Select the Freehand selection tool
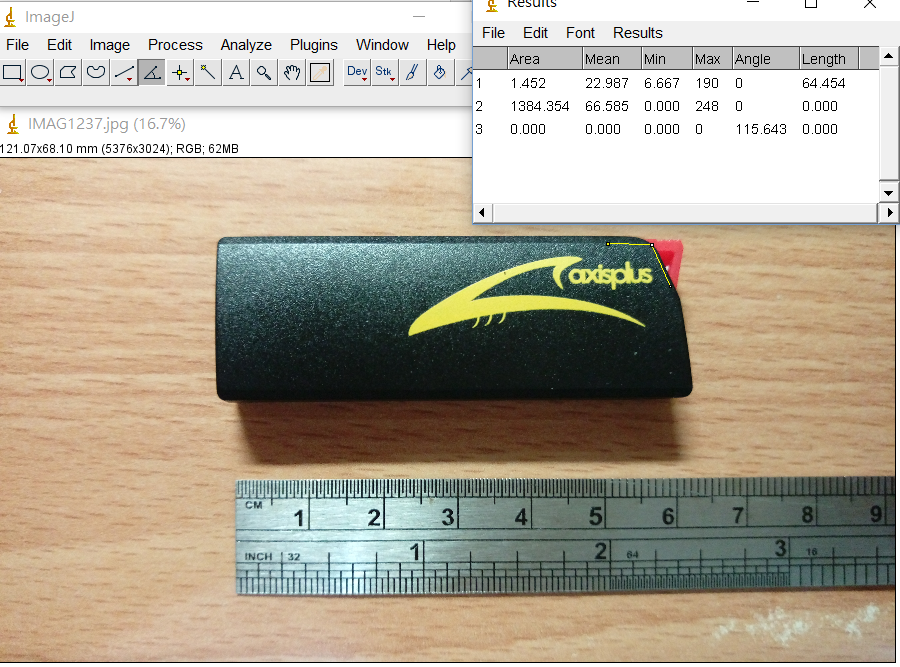The width and height of the screenshot is (900, 667). click(x=96, y=73)
